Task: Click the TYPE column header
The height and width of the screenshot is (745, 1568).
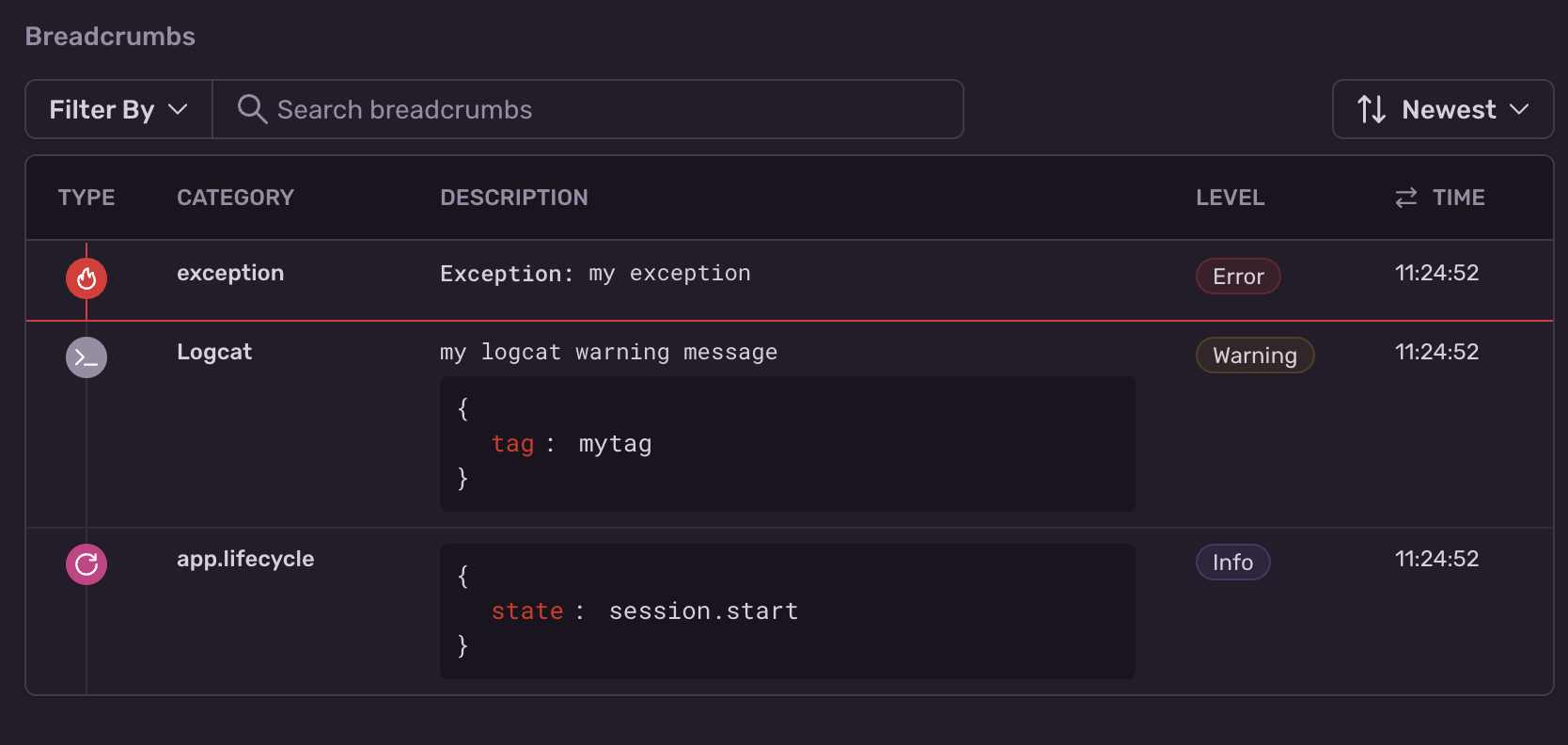Action: coord(86,198)
